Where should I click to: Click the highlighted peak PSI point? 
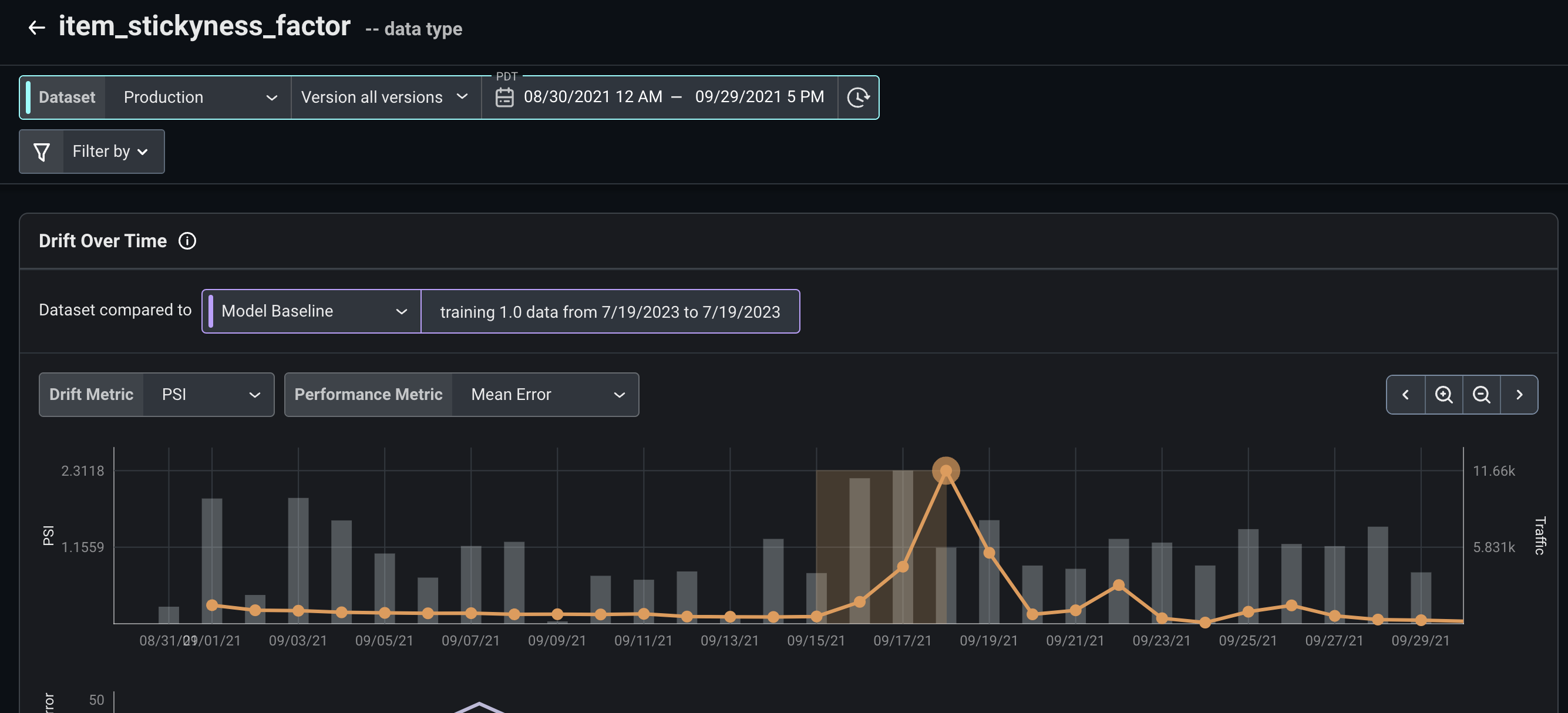pyautogui.click(x=945, y=470)
